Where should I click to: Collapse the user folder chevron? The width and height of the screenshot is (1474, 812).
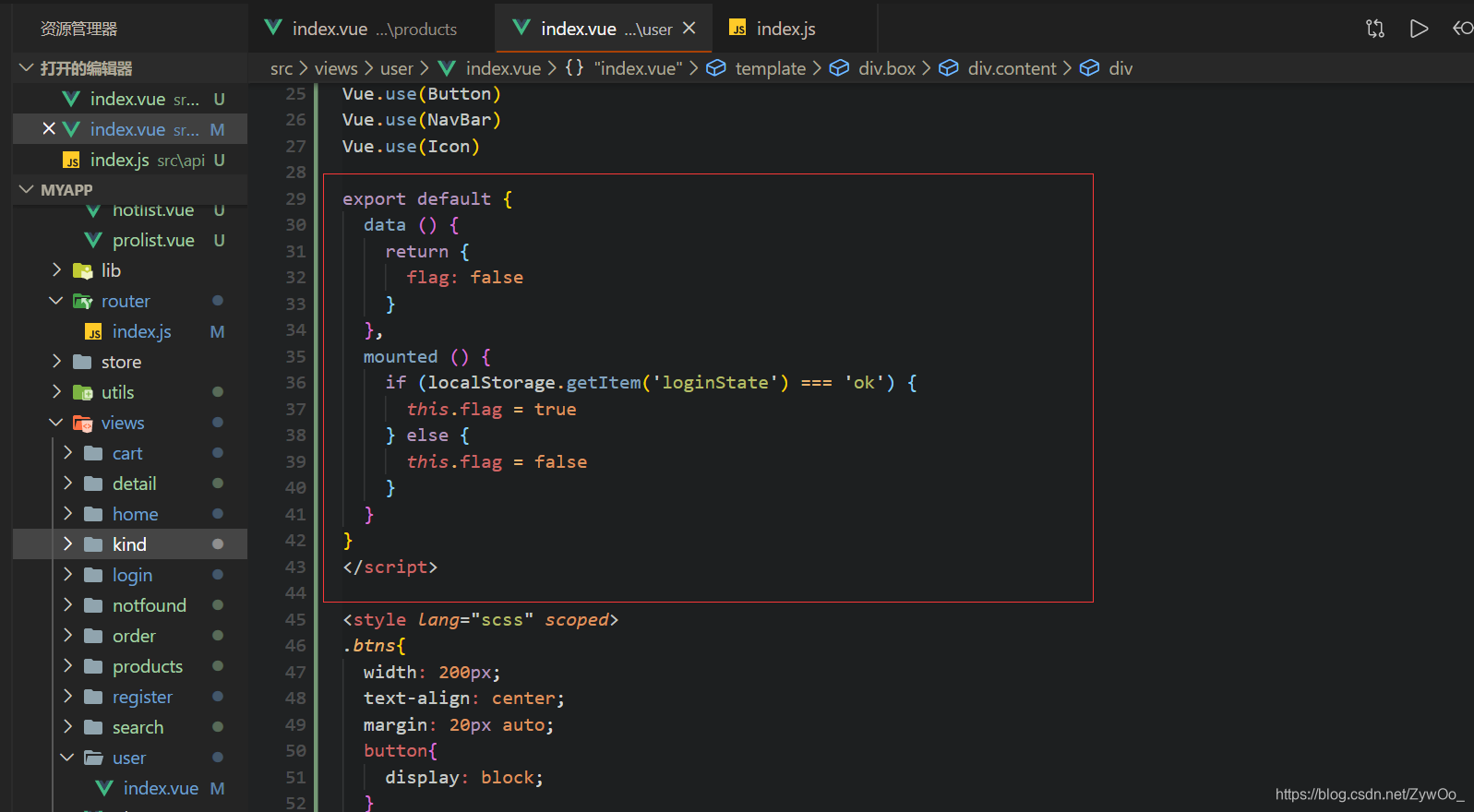(66, 758)
